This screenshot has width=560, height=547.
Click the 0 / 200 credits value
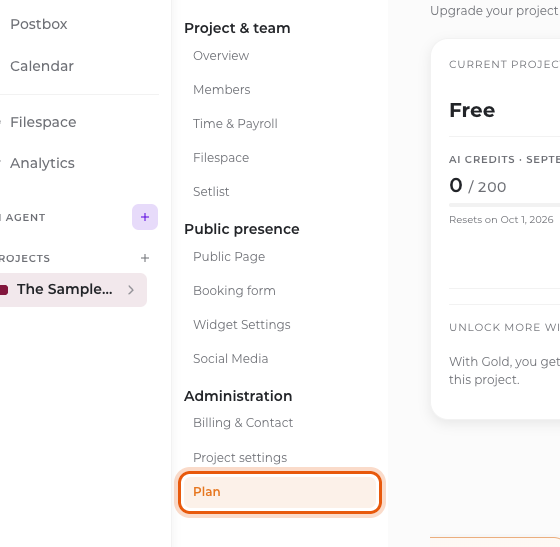tap(478, 186)
